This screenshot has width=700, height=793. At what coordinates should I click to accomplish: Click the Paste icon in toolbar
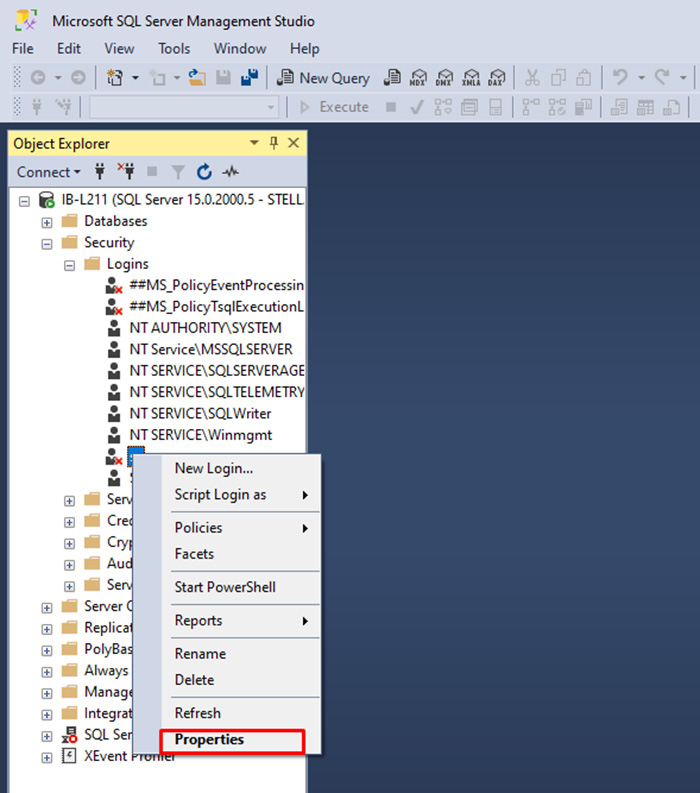(x=584, y=78)
